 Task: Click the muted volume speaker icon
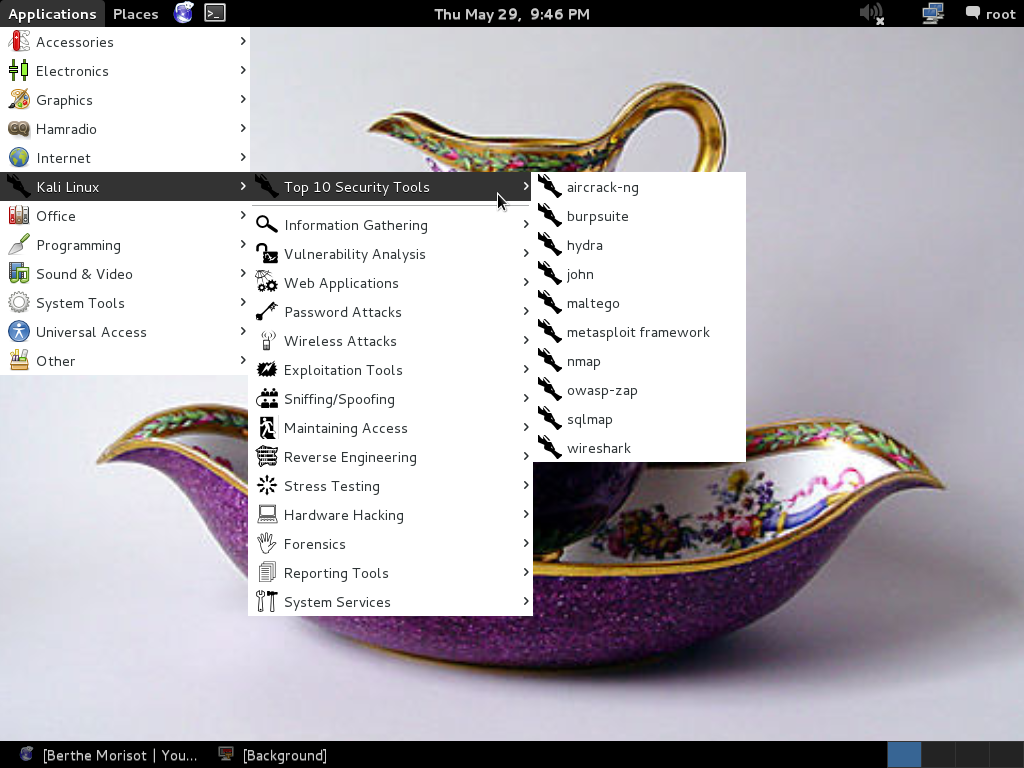[872, 13]
